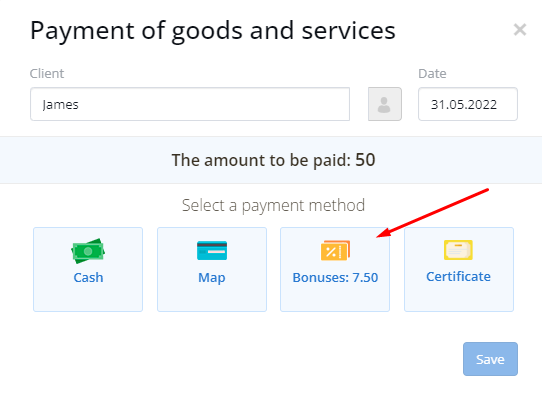The height and width of the screenshot is (399, 542).
Task: Save the payment
Action: pos(490,359)
